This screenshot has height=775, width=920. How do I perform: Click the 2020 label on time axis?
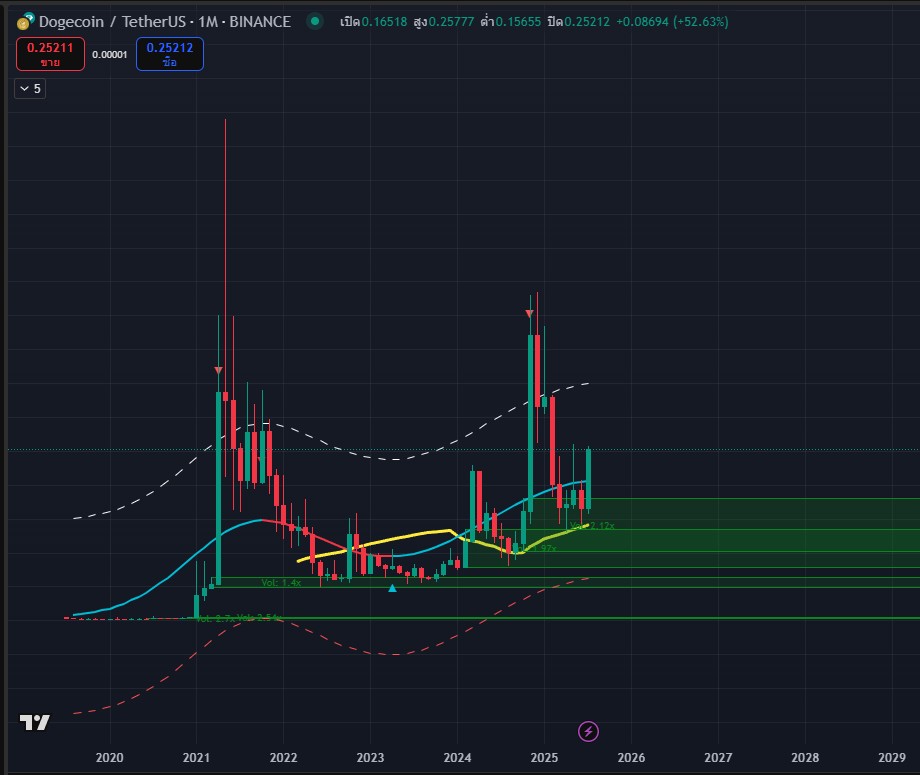110,757
